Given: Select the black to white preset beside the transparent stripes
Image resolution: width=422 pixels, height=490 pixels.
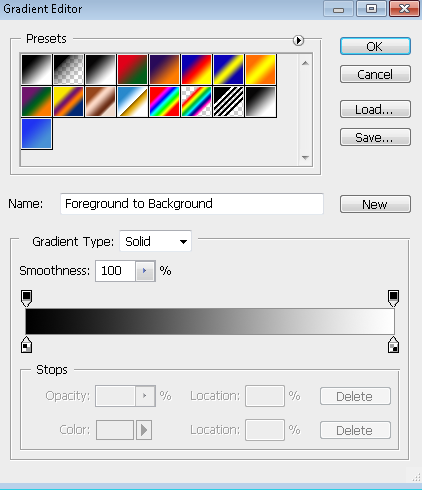Looking at the screenshot, I should point(260,101).
